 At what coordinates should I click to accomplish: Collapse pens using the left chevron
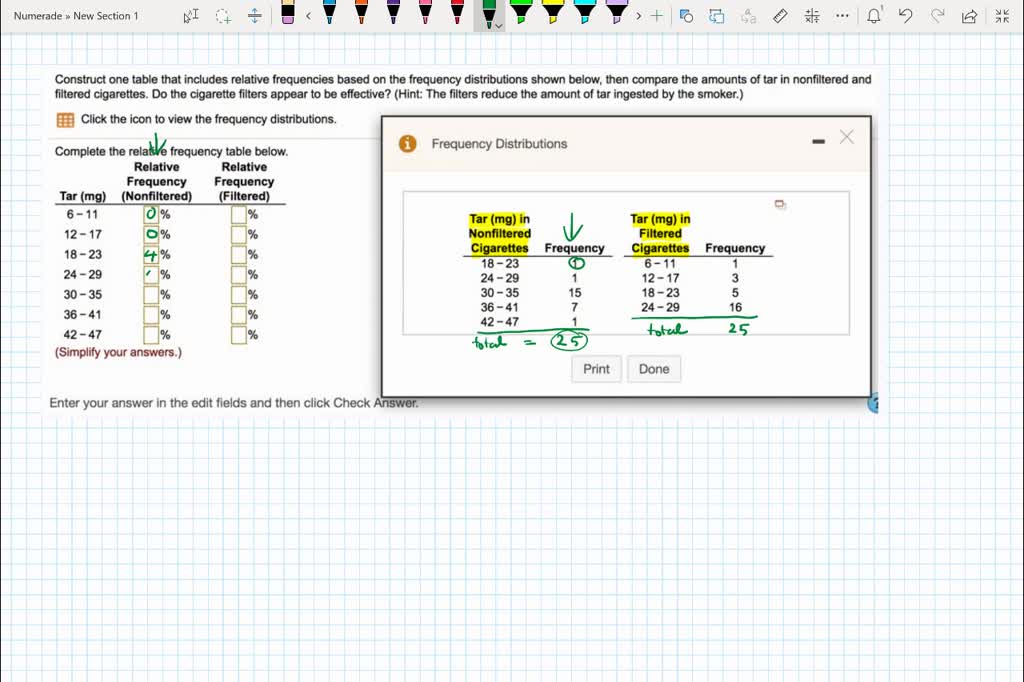[x=308, y=15]
